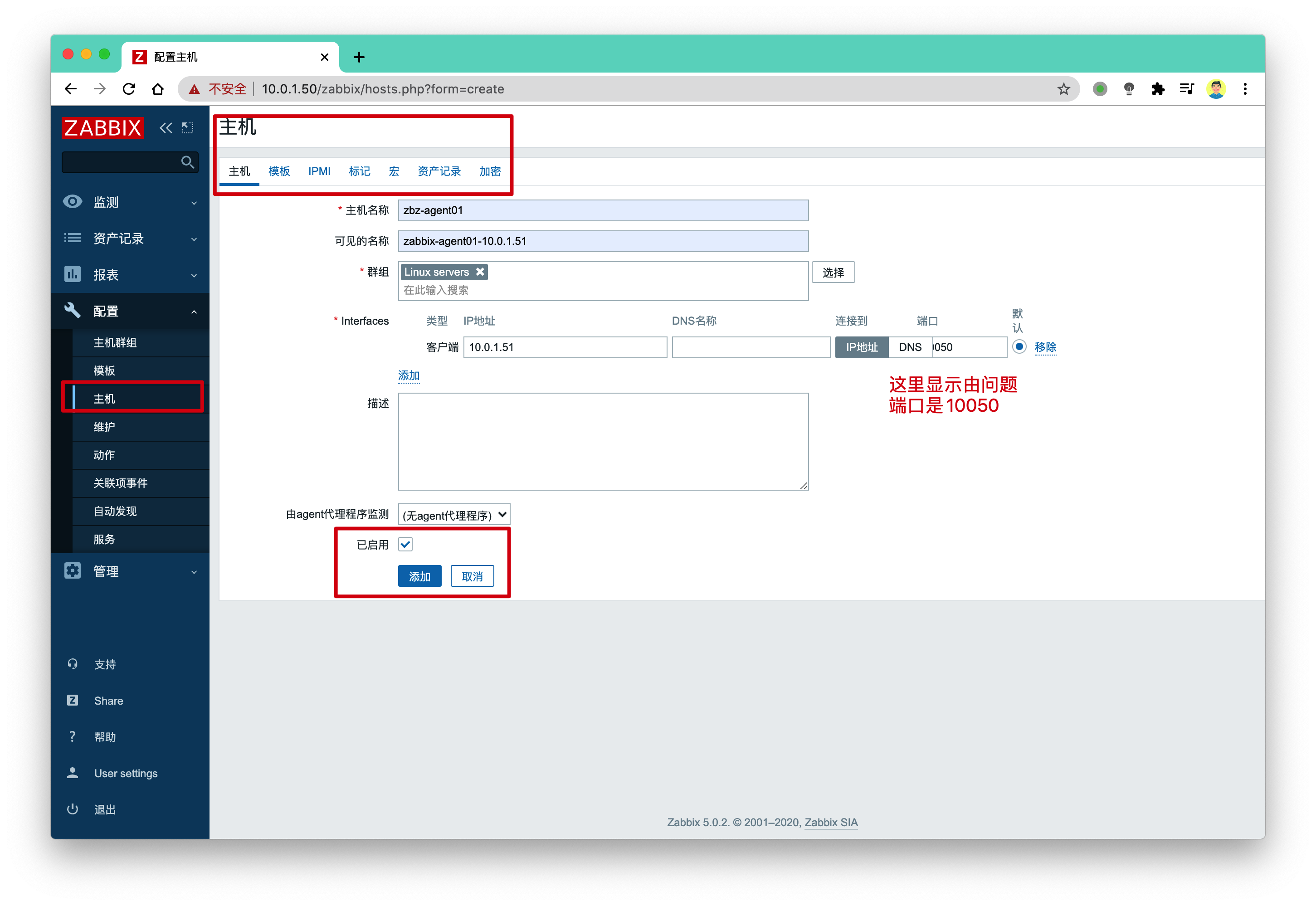This screenshot has height=906, width=1316.
Task: Collapse the 配置 configuration menu
Action: tap(130, 311)
